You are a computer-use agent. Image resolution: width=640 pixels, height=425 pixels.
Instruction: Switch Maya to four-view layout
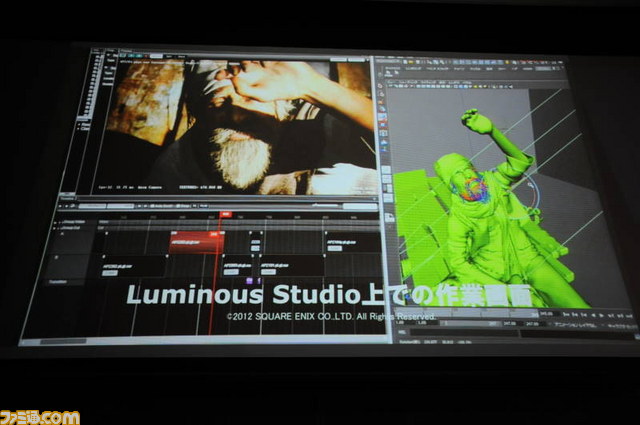click(x=387, y=179)
